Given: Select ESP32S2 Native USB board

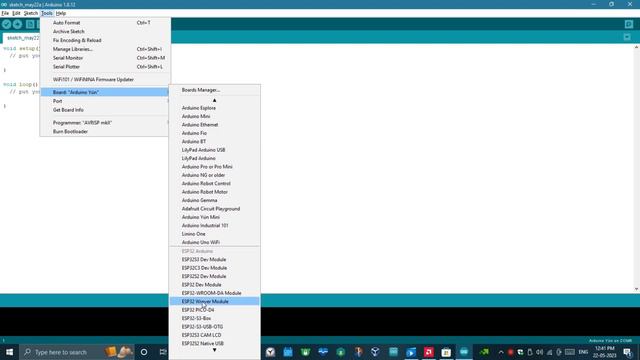Looking at the screenshot, I should 215,343.
